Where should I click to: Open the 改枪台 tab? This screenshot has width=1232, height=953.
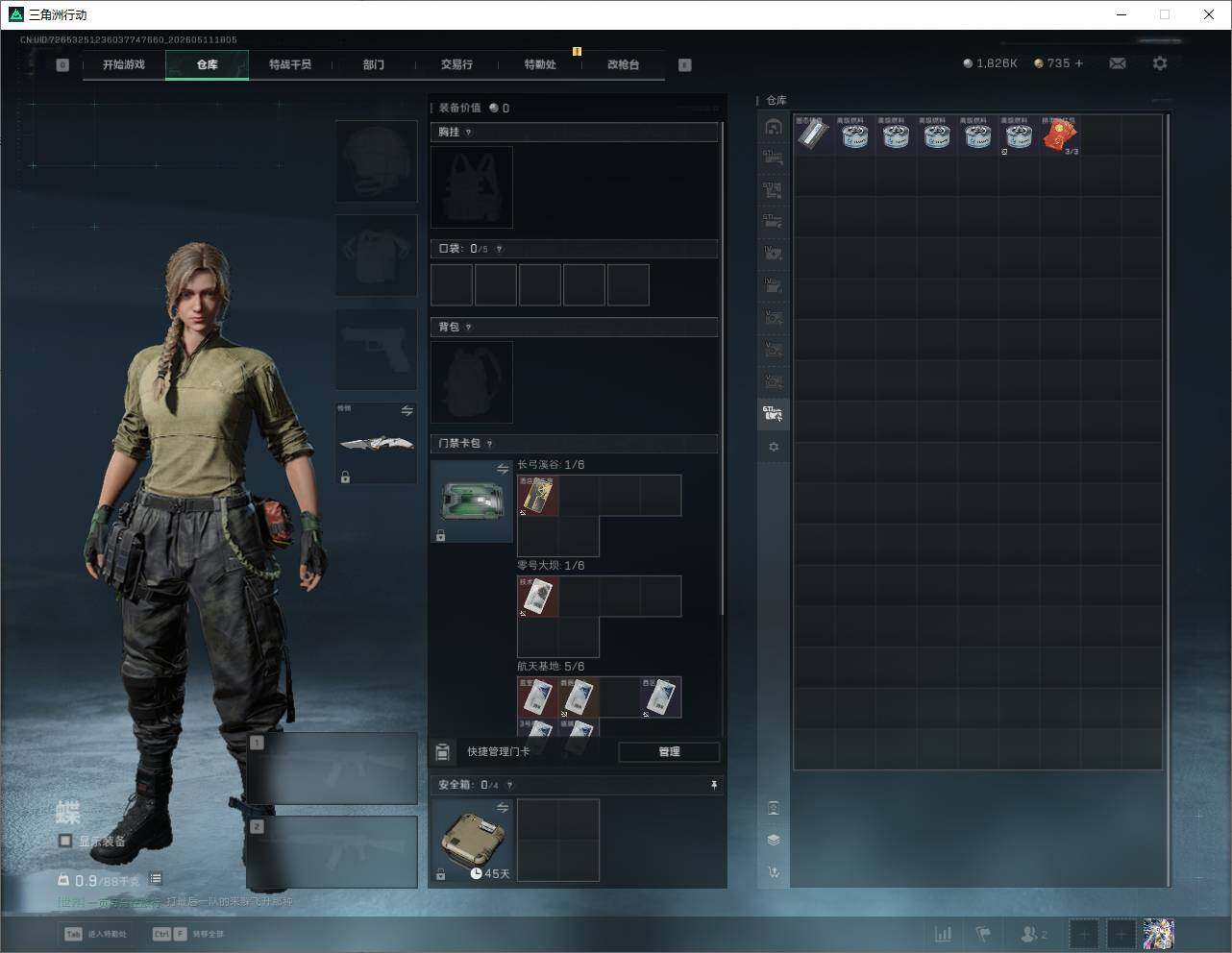[x=623, y=64]
